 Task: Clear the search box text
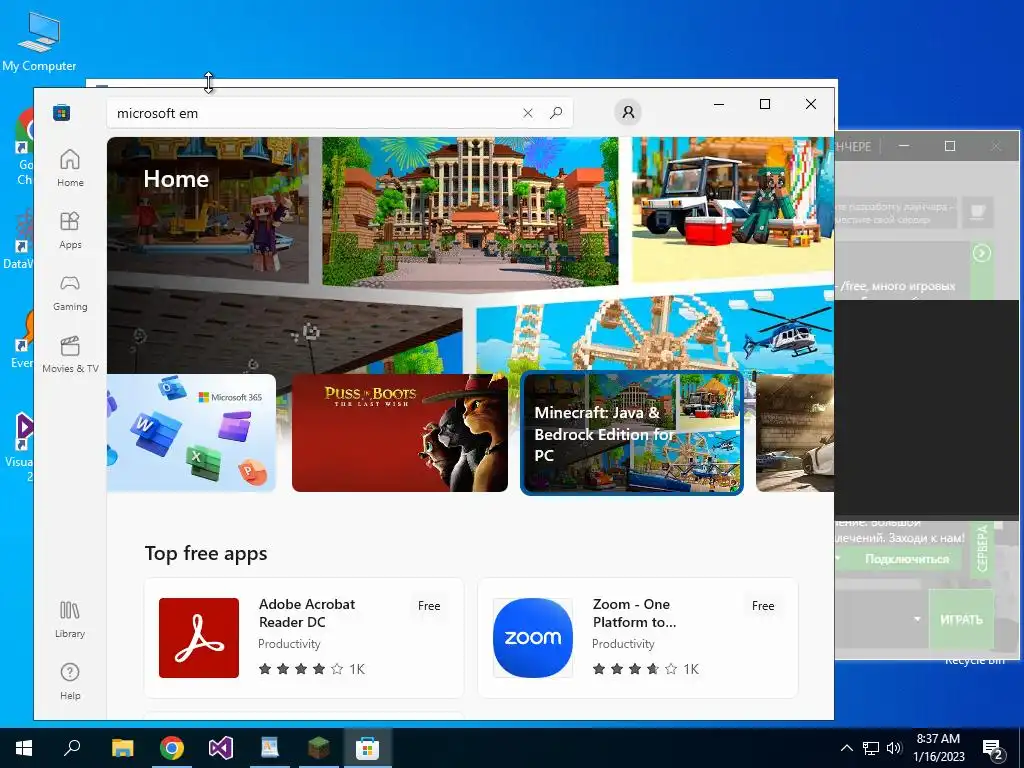pos(528,113)
